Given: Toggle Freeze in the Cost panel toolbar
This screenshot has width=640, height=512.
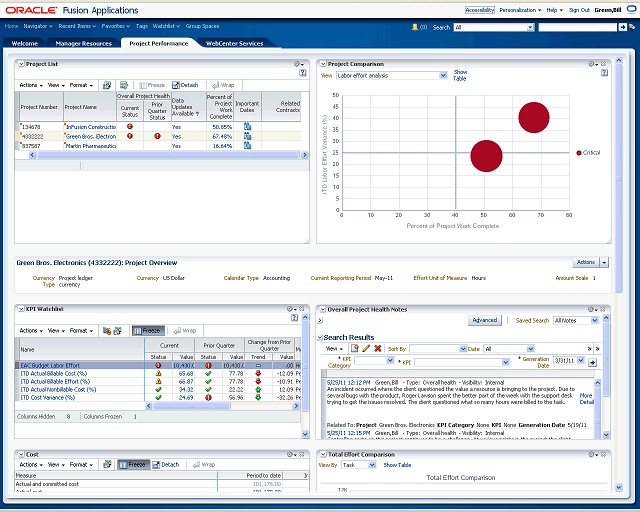Looking at the screenshot, I should click(x=133, y=464).
